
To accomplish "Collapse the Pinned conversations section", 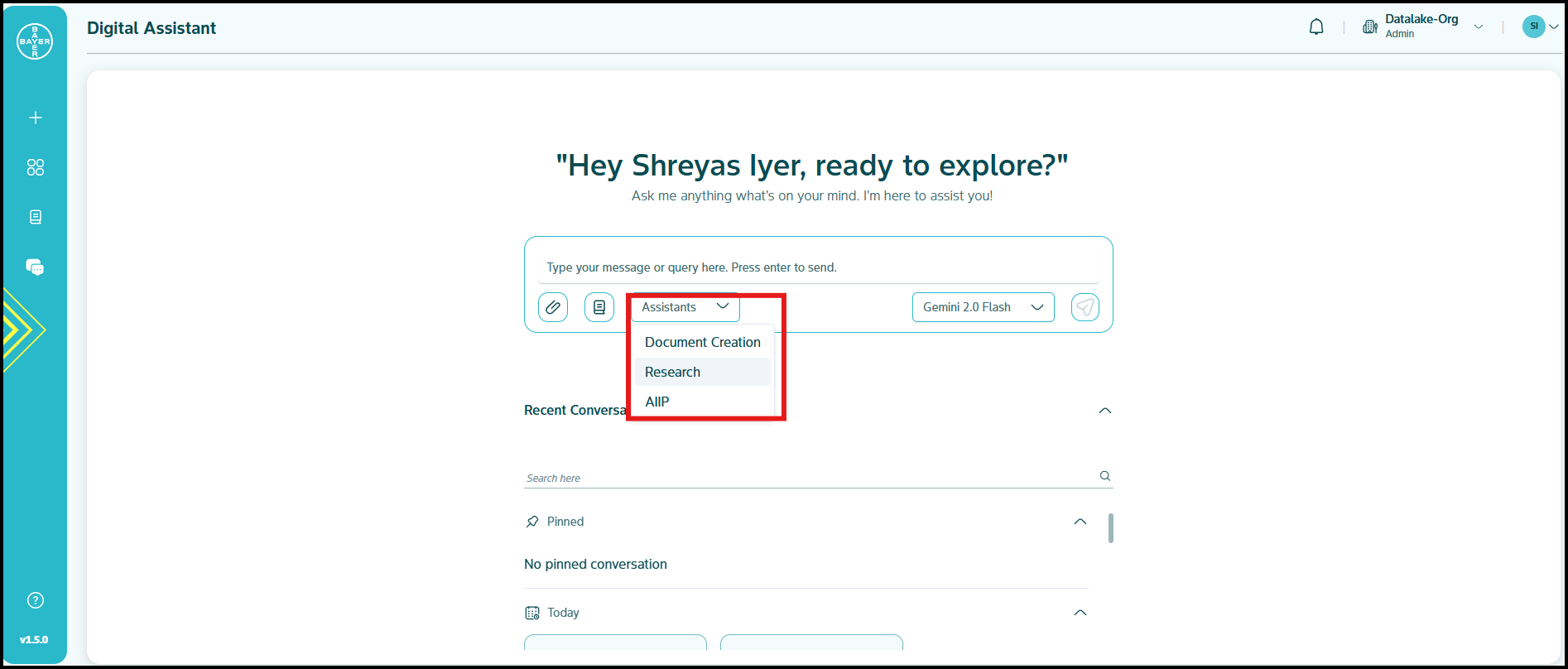I will 1080,522.
